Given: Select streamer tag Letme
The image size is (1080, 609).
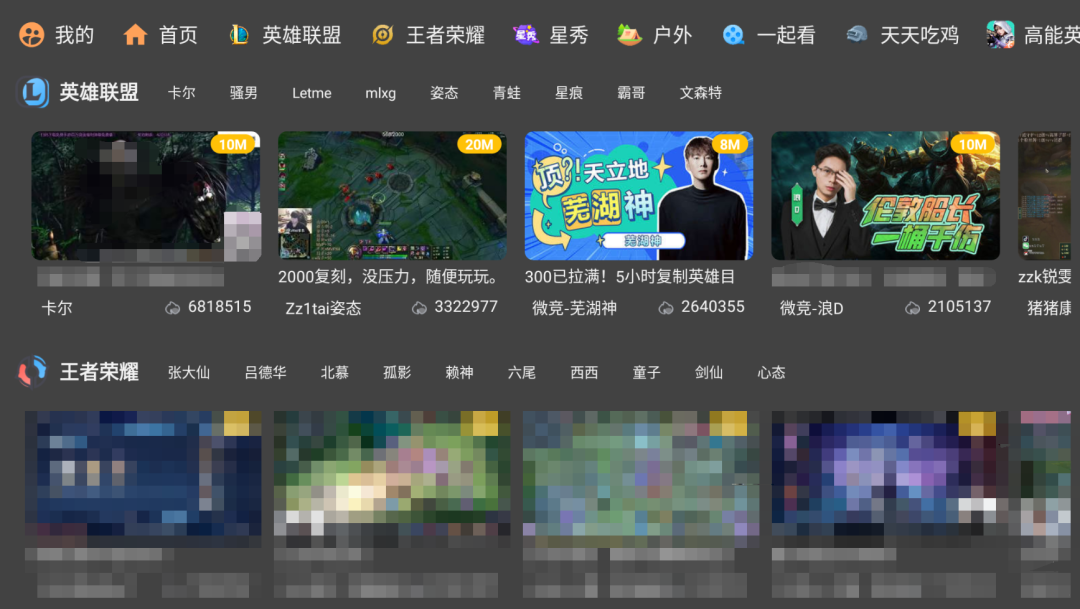Looking at the screenshot, I should coord(311,93).
